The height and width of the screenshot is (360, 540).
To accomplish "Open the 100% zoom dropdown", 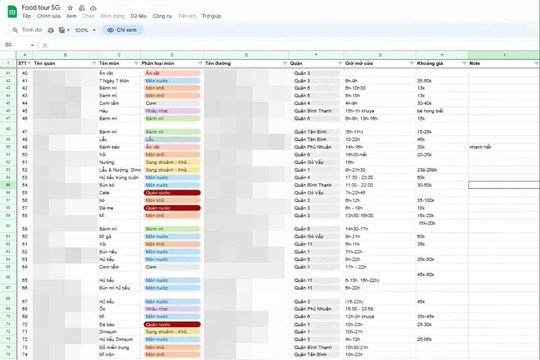I will 85,30.
